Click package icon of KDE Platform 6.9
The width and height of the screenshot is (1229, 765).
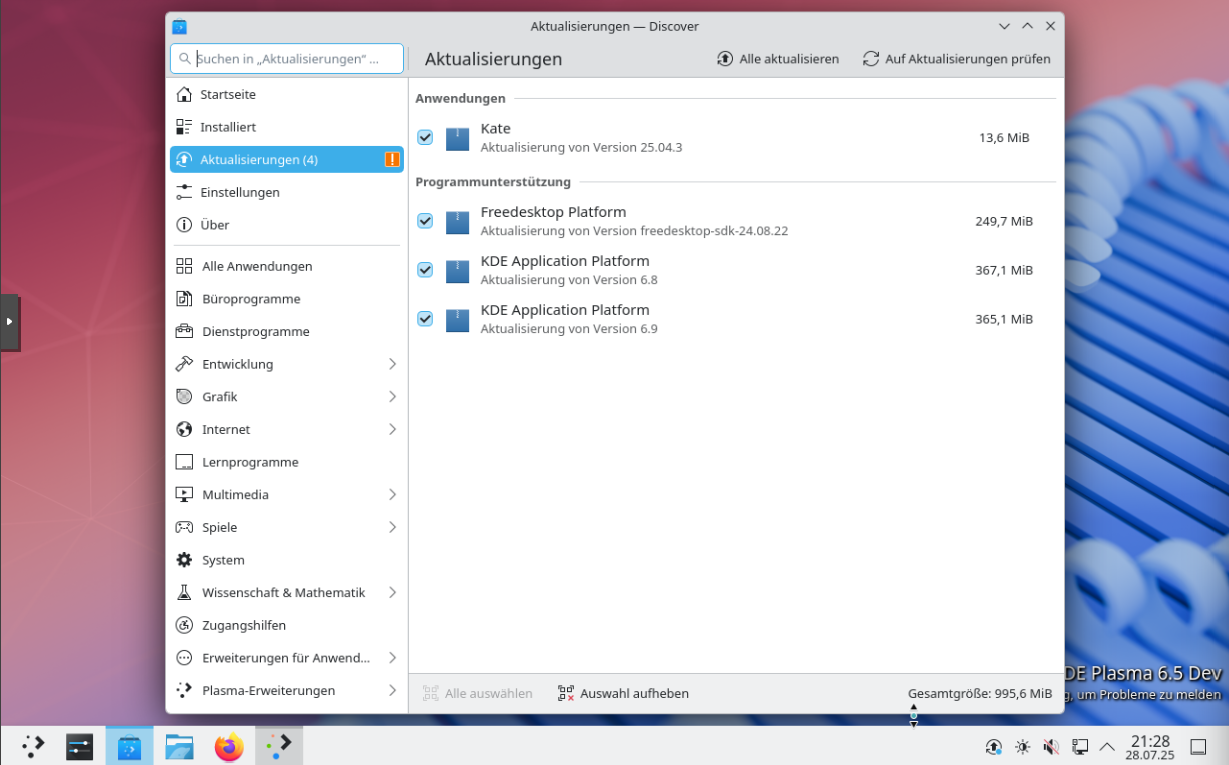[x=457, y=319]
